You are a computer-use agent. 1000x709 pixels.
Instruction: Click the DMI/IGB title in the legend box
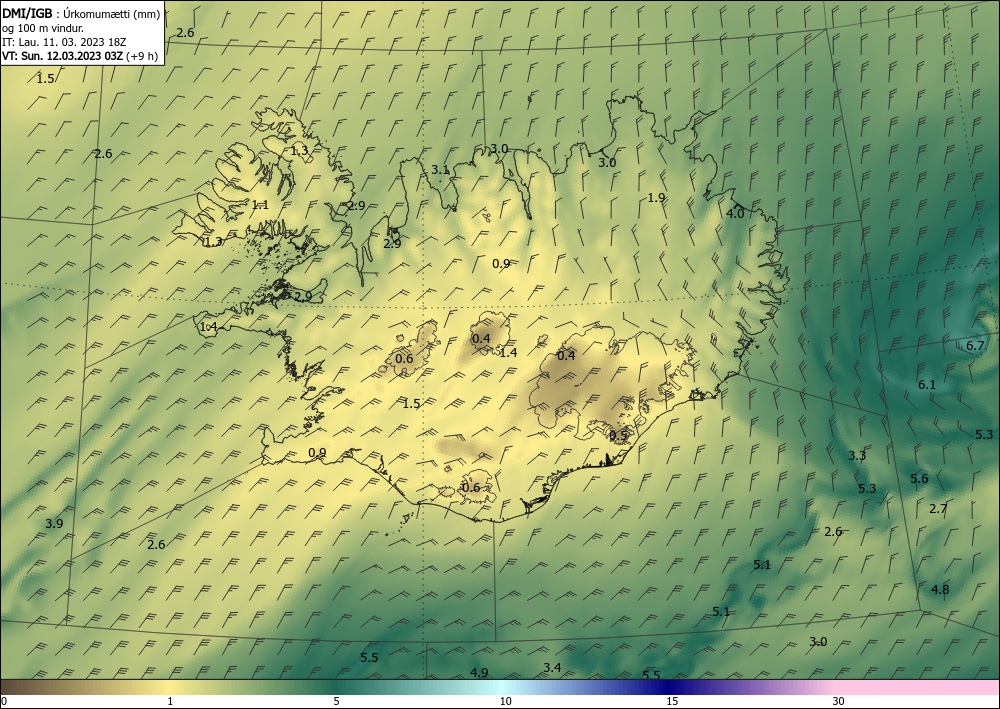tap(27, 14)
